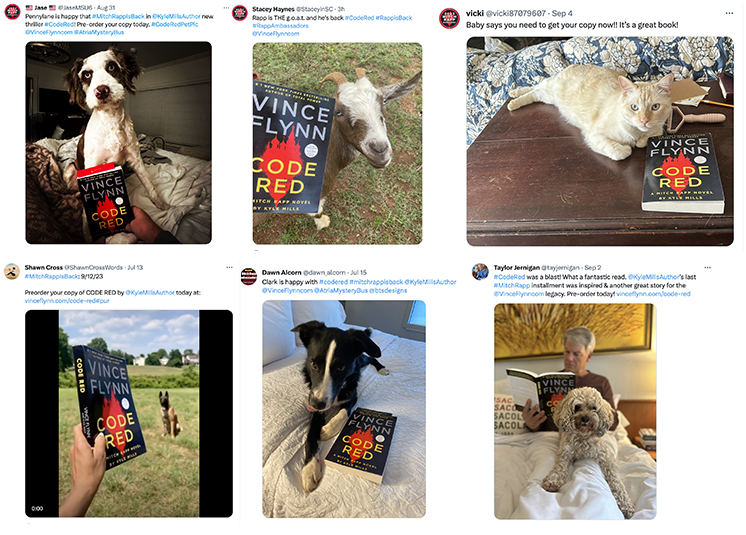The width and height of the screenshot is (746, 535).
Task: Open vicki's profile avatar
Action: click(449, 19)
